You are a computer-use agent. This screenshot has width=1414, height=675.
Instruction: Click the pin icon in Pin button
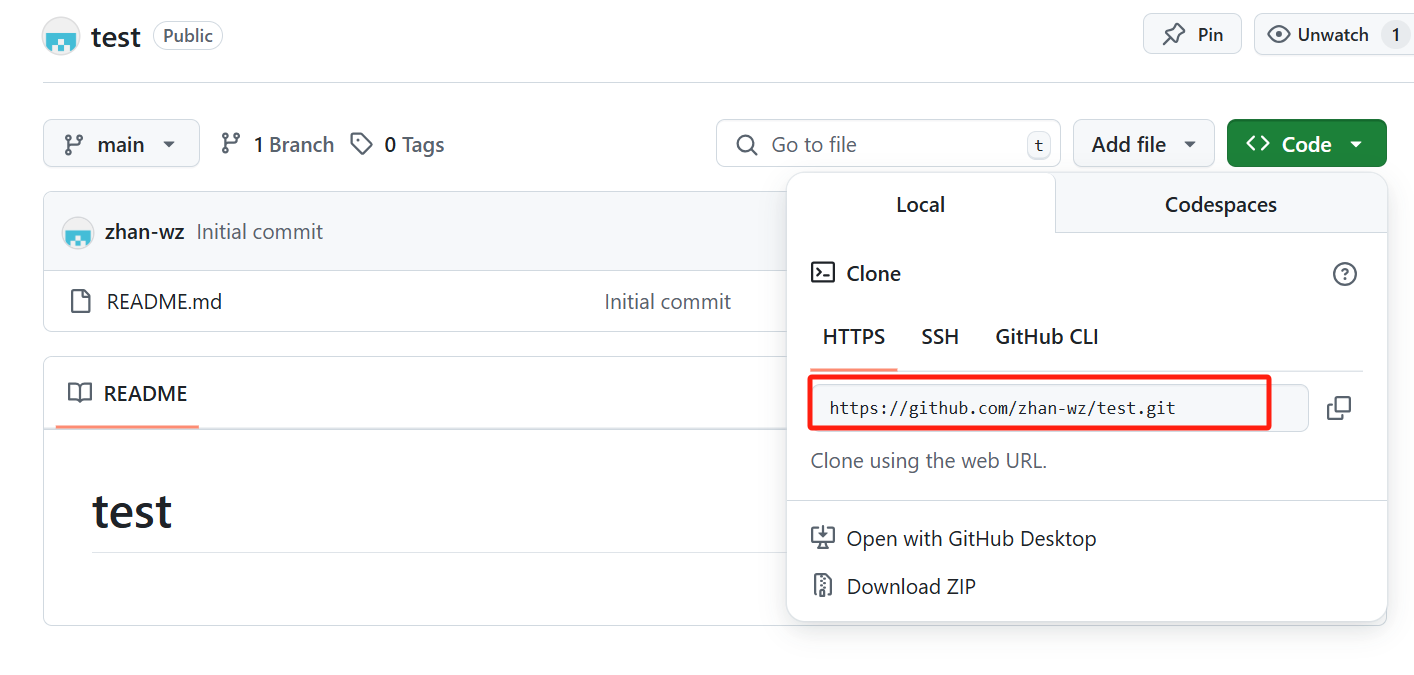click(1173, 35)
